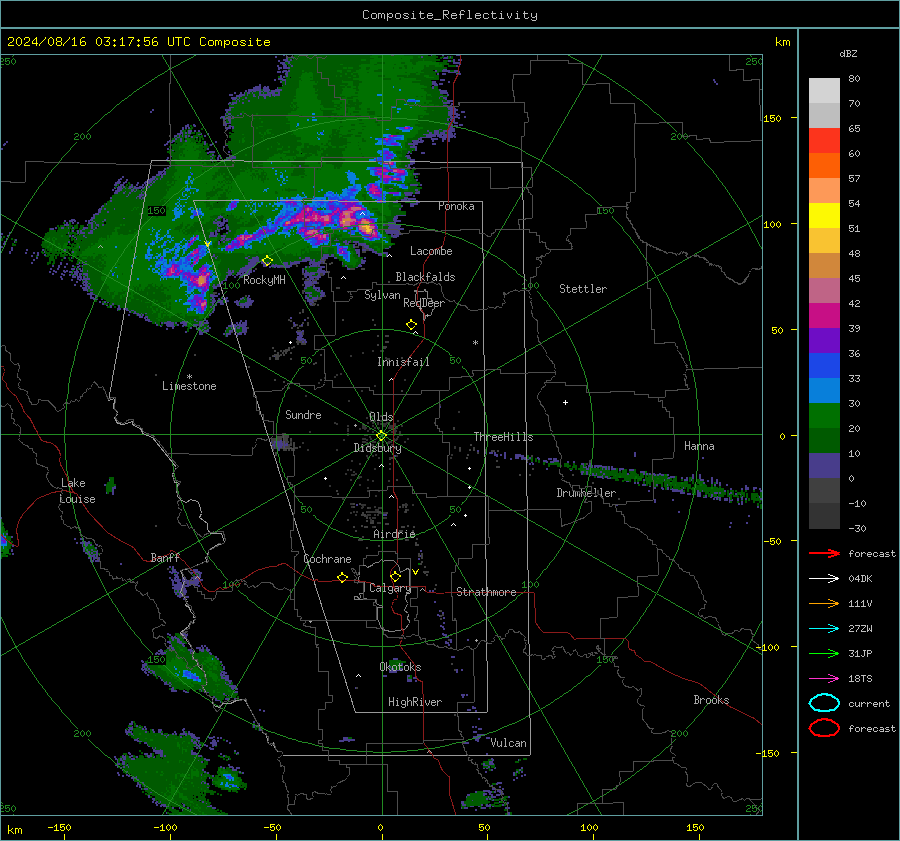This screenshot has width=900, height=841.
Task: Click the Drumheller town label
Action: pyautogui.click(x=586, y=493)
